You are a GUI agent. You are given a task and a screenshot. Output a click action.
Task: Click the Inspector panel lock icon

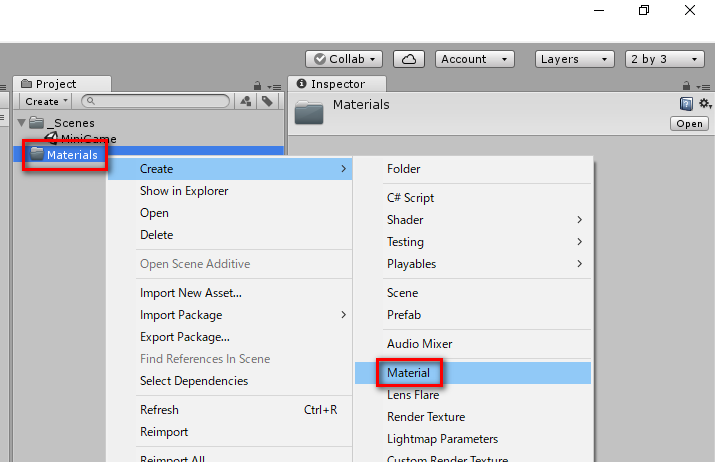[686, 86]
